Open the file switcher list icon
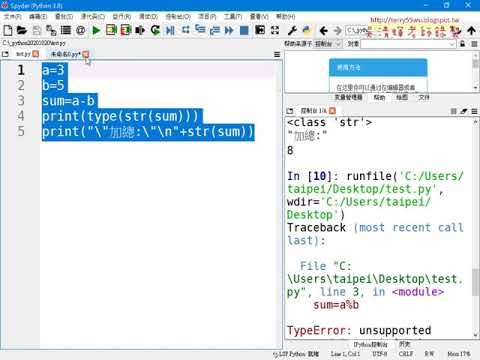This screenshot has width=480, height=360. (66, 30)
